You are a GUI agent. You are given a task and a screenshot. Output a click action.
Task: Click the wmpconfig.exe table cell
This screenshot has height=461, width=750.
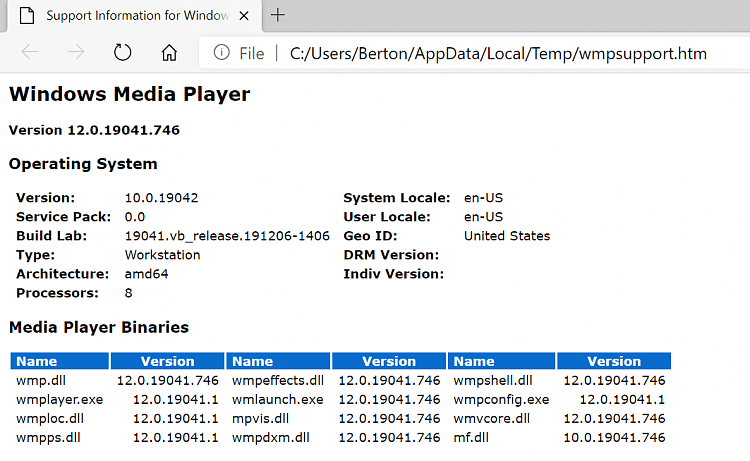click(x=501, y=400)
